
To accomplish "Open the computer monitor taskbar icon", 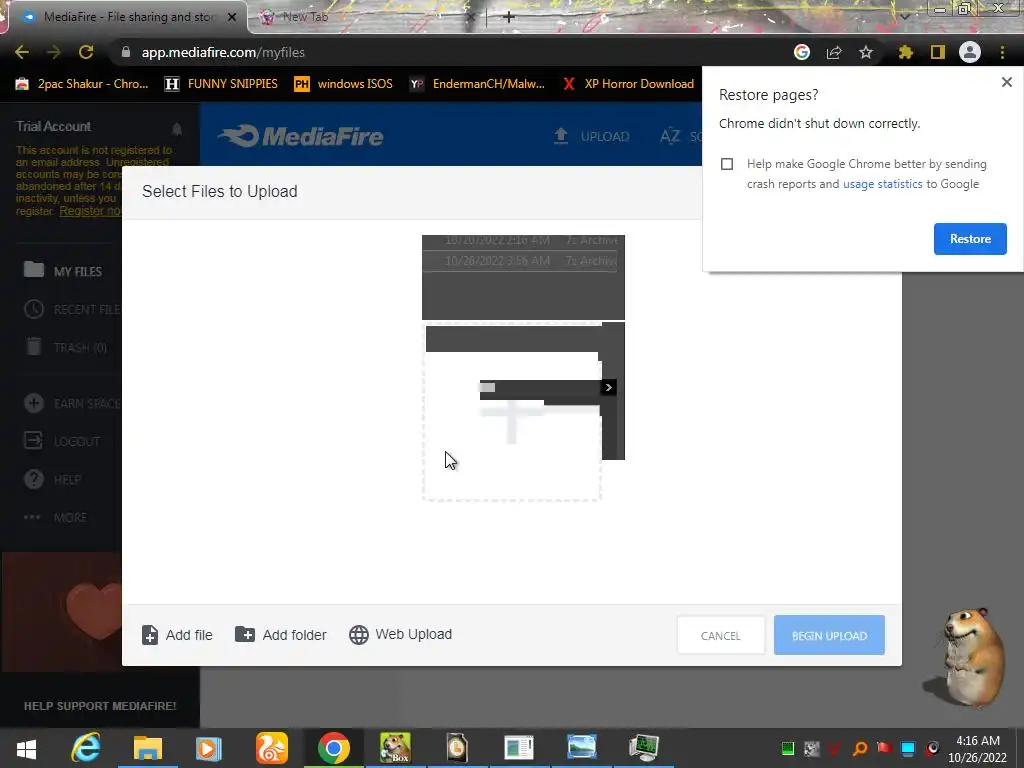I will click(x=644, y=748).
